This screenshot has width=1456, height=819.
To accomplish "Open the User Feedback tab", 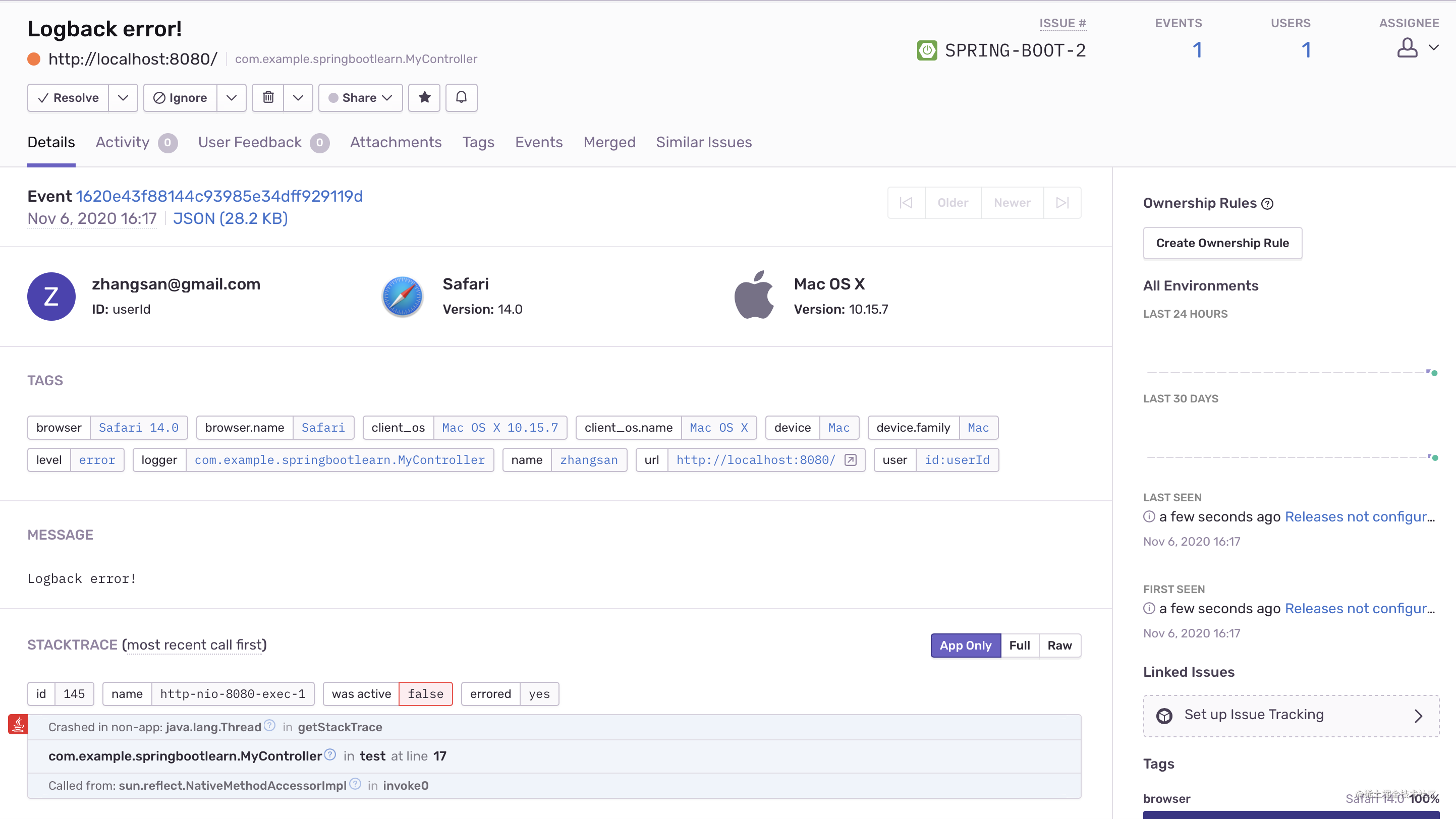I will tap(249, 142).
